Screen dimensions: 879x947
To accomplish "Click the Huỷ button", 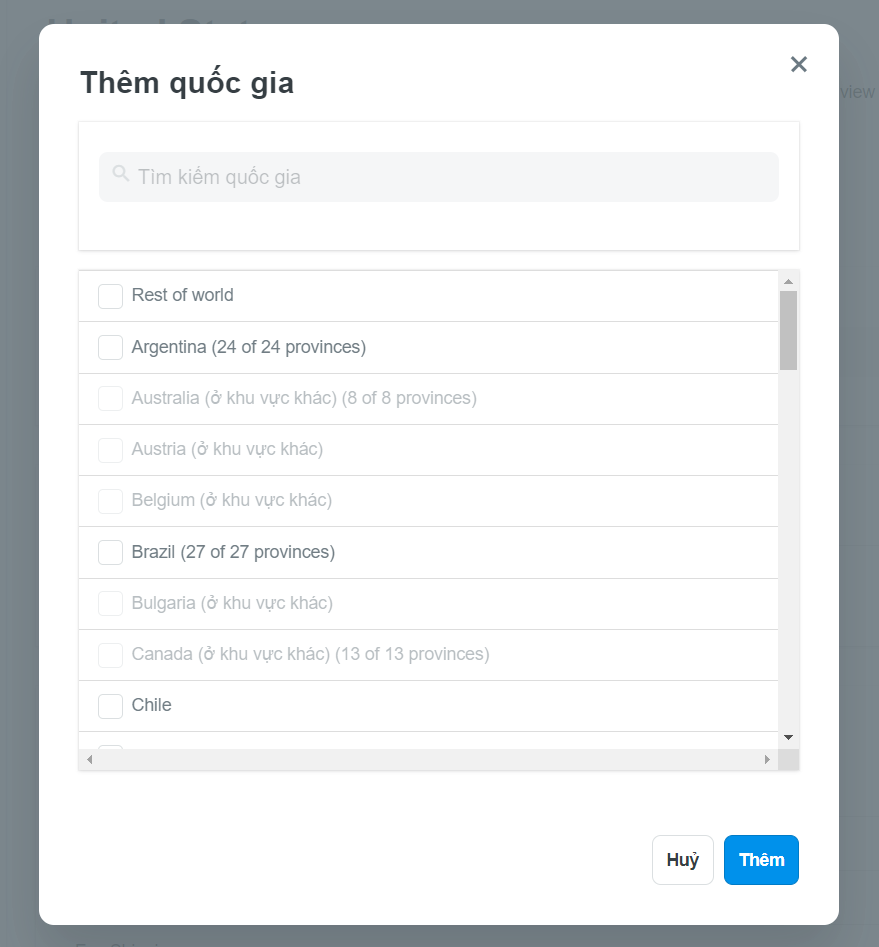I will click(683, 859).
